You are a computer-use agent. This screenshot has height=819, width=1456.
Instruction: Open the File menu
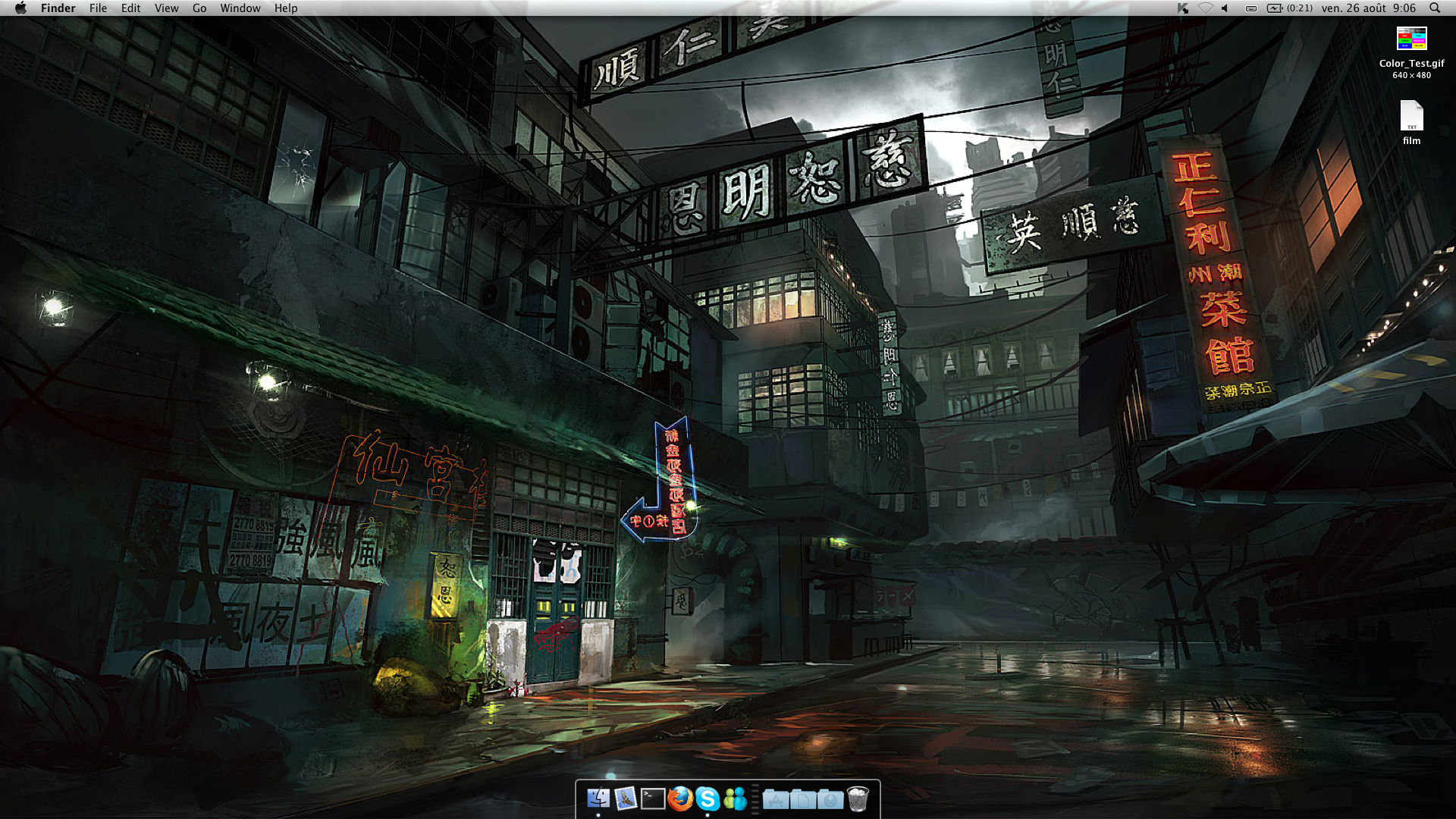(x=98, y=8)
